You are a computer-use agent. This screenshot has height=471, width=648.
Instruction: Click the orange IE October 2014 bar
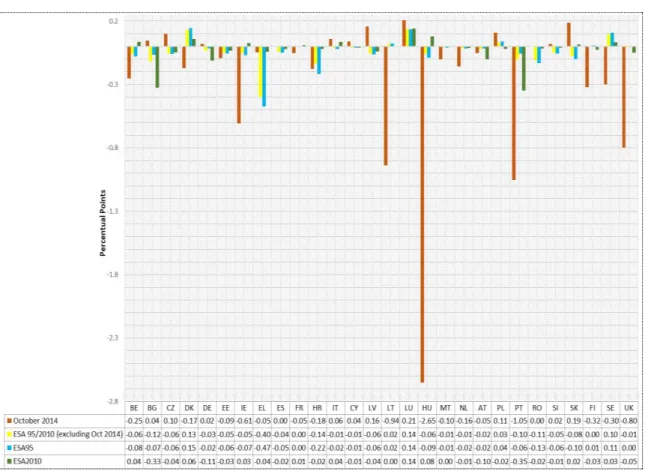(x=239, y=85)
